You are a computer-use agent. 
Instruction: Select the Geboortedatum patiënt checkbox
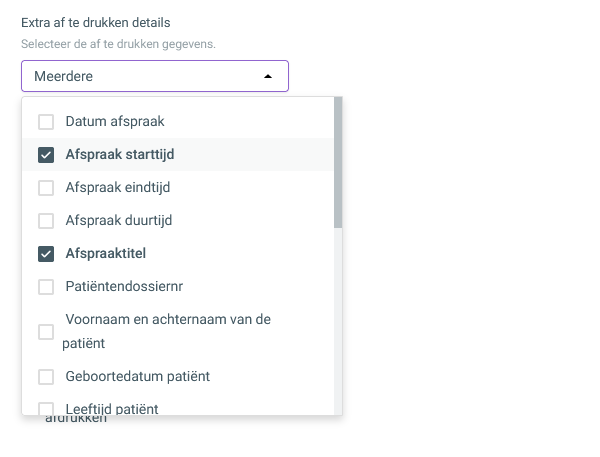(x=46, y=377)
